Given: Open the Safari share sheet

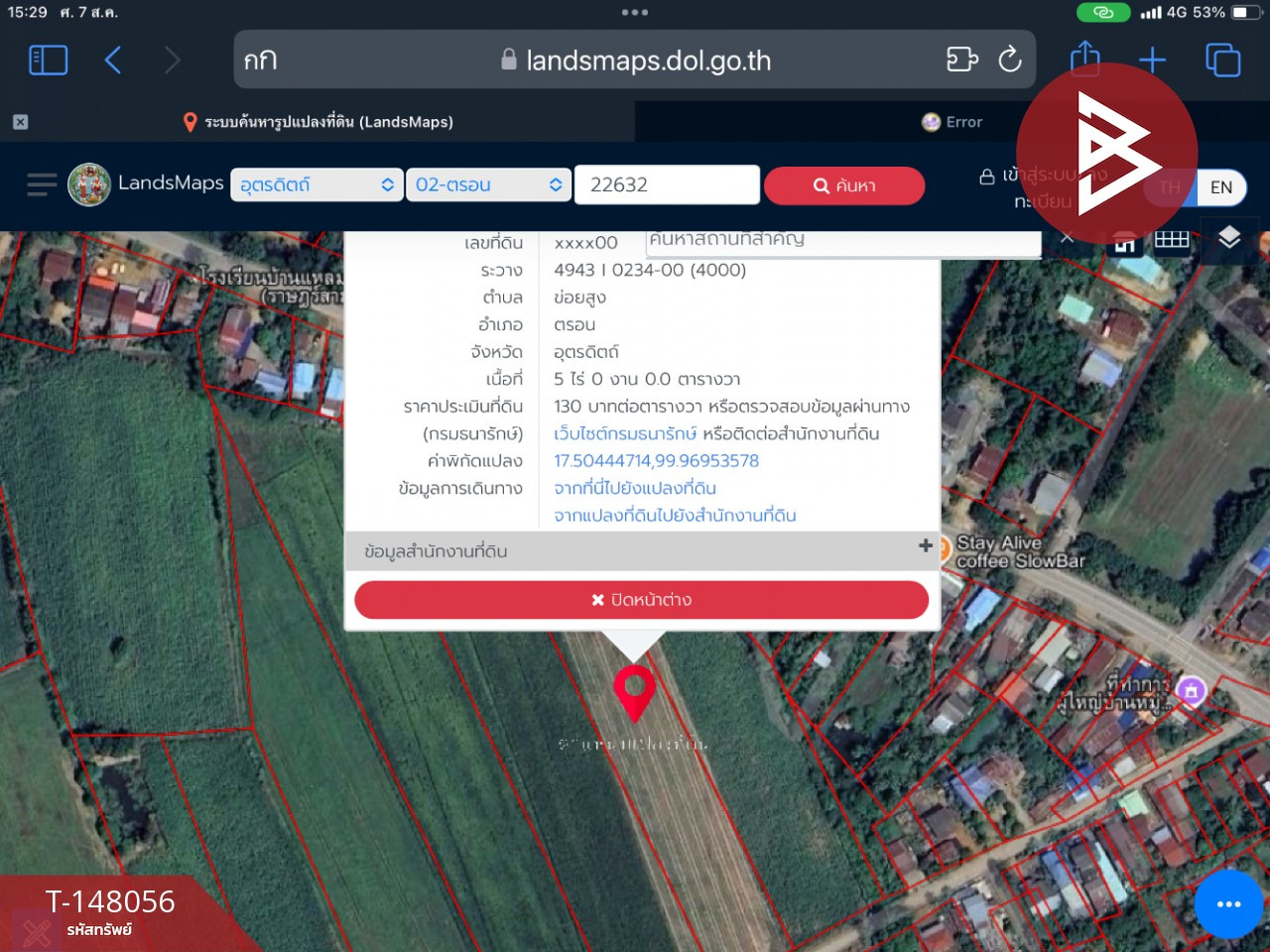Looking at the screenshot, I should coord(1084,59).
